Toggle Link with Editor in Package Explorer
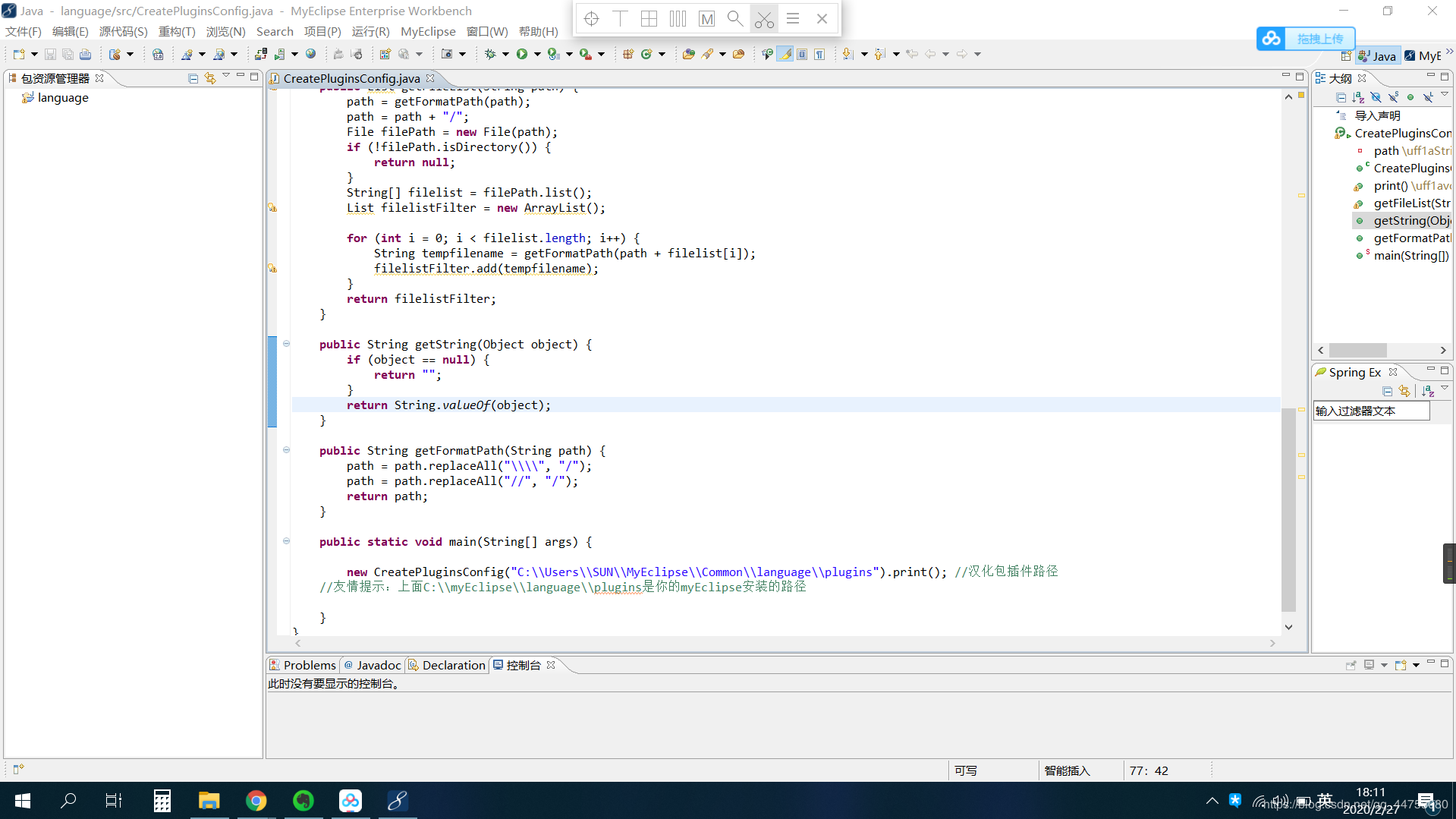 click(210, 78)
